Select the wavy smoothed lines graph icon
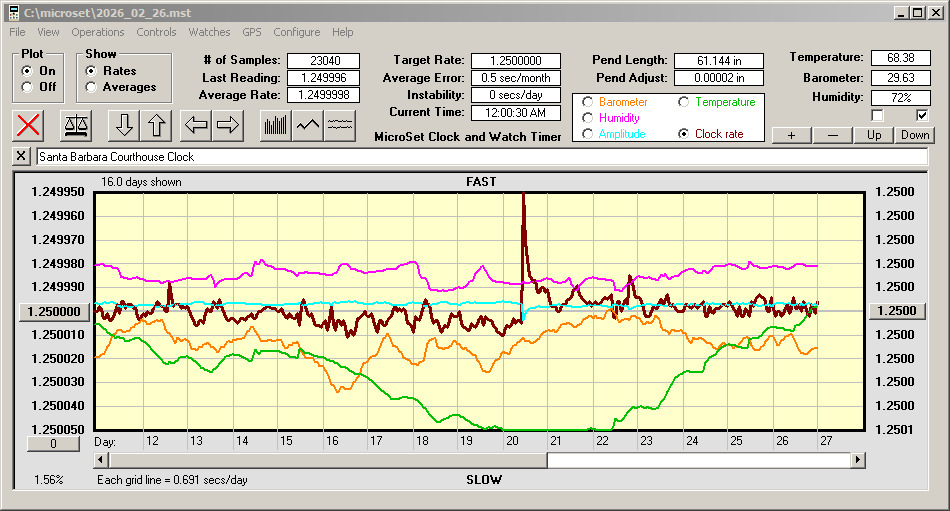Image resolution: width=950 pixels, height=511 pixels. [341, 125]
